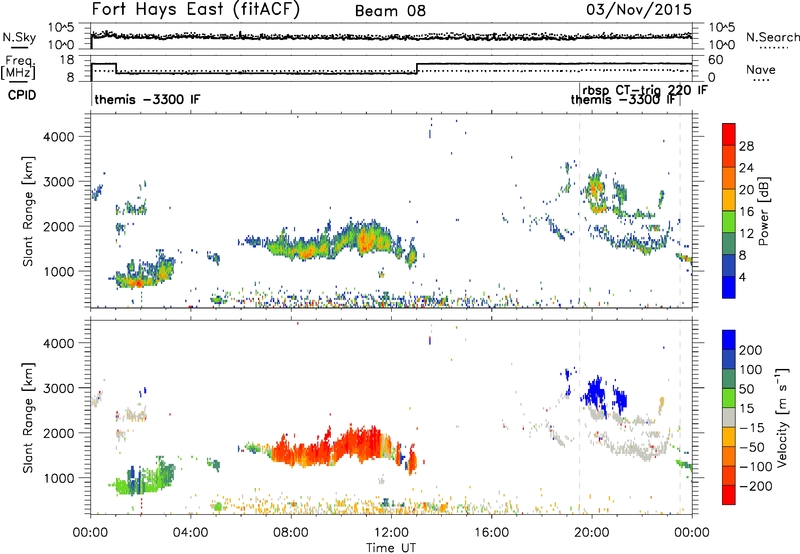This screenshot has height=554, width=800.
Task: Click the '08:00' time tick label
Action: [x=290, y=533]
